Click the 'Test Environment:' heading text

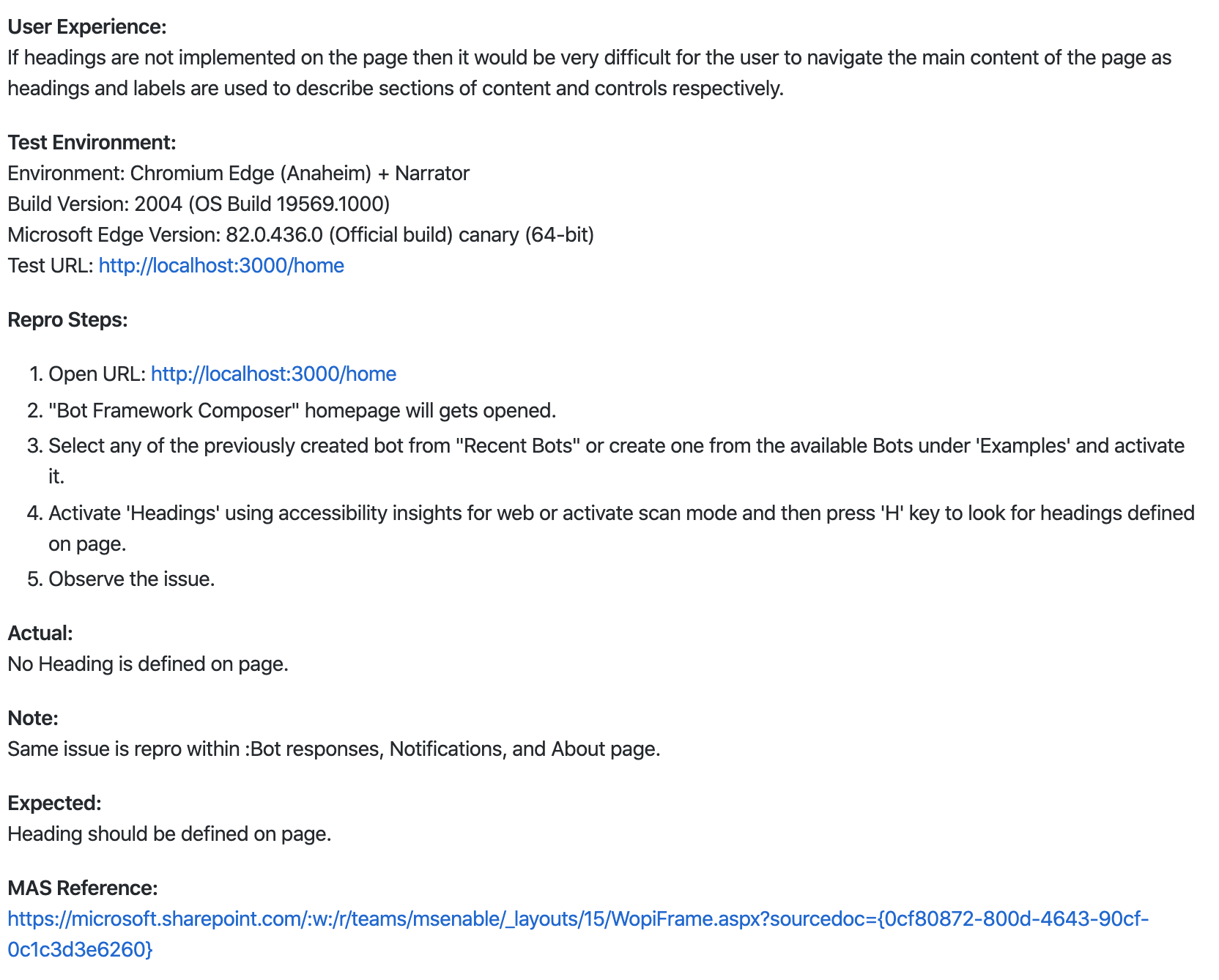click(92, 143)
